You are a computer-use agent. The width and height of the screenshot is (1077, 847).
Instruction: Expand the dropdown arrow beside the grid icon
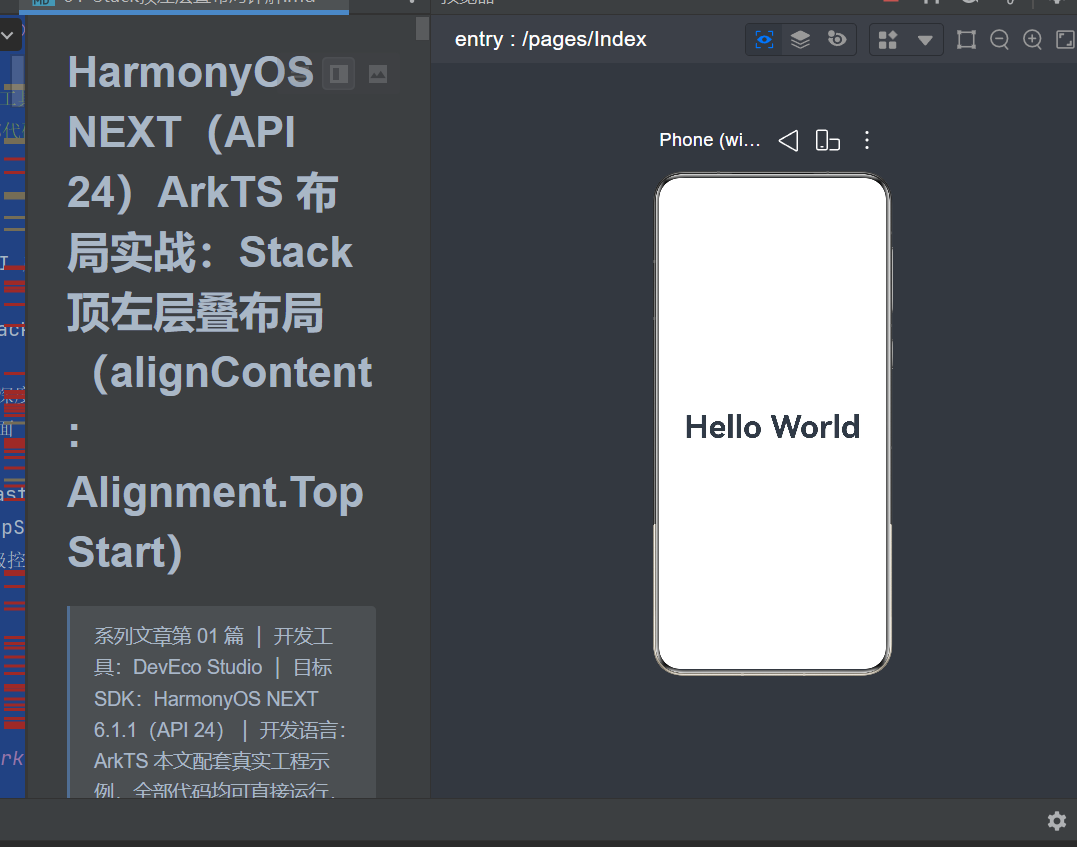pyautogui.click(x=925, y=40)
